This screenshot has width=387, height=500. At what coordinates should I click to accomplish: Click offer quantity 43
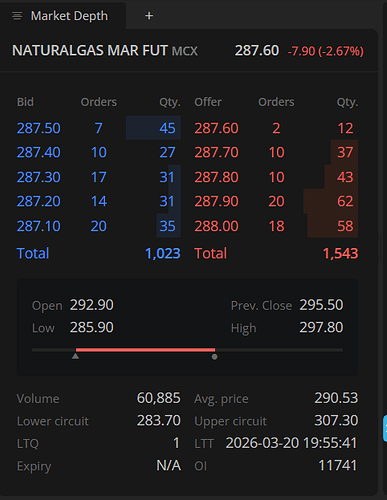(x=345, y=177)
